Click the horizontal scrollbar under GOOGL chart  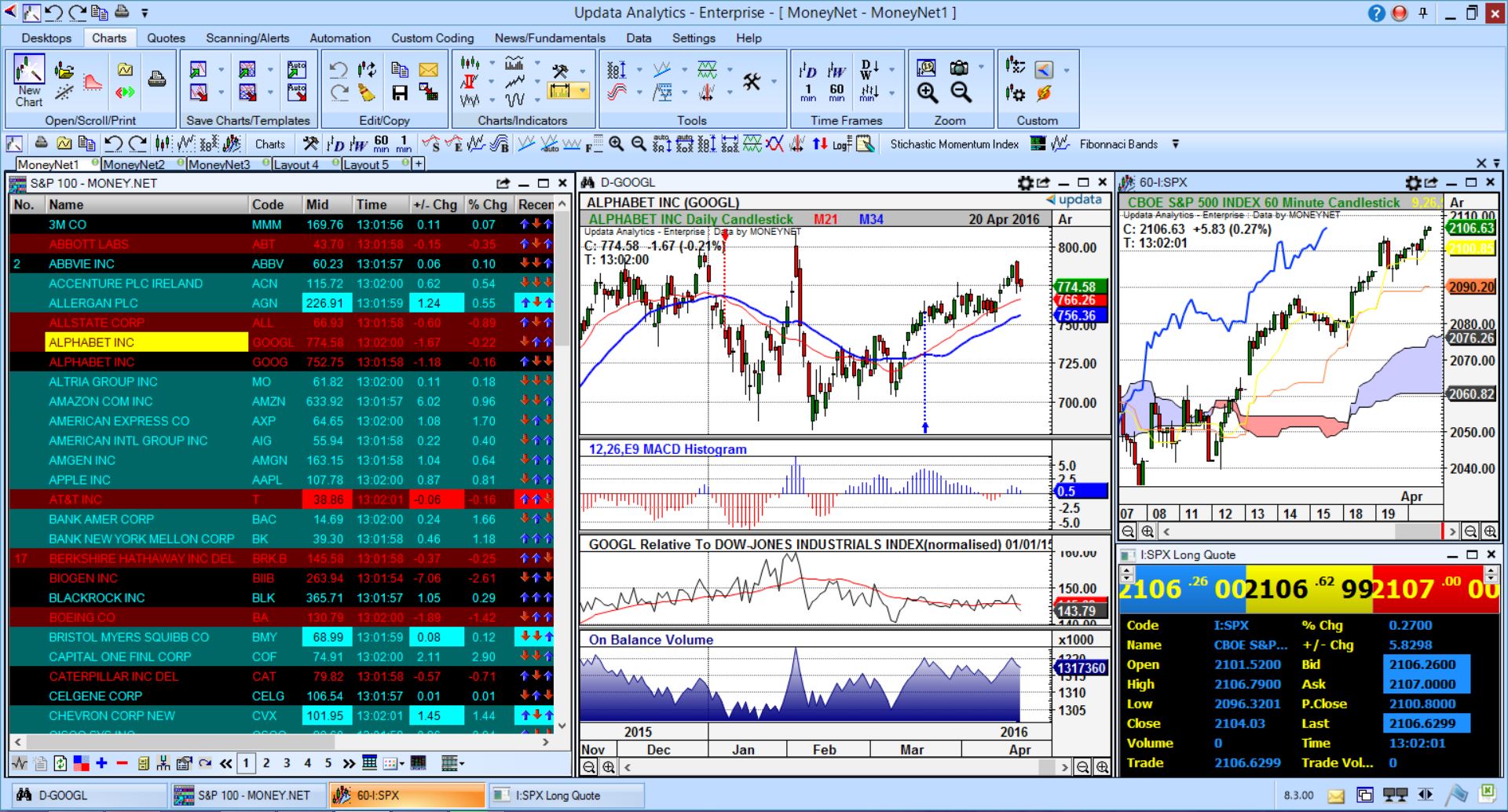point(845,767)
